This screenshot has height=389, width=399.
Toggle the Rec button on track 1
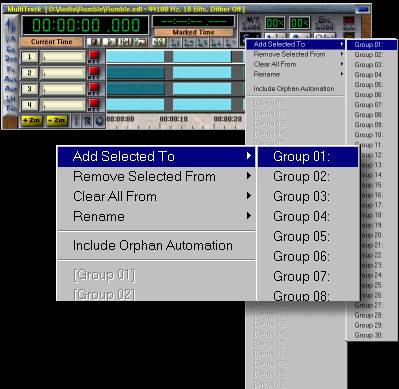(94, 57)
